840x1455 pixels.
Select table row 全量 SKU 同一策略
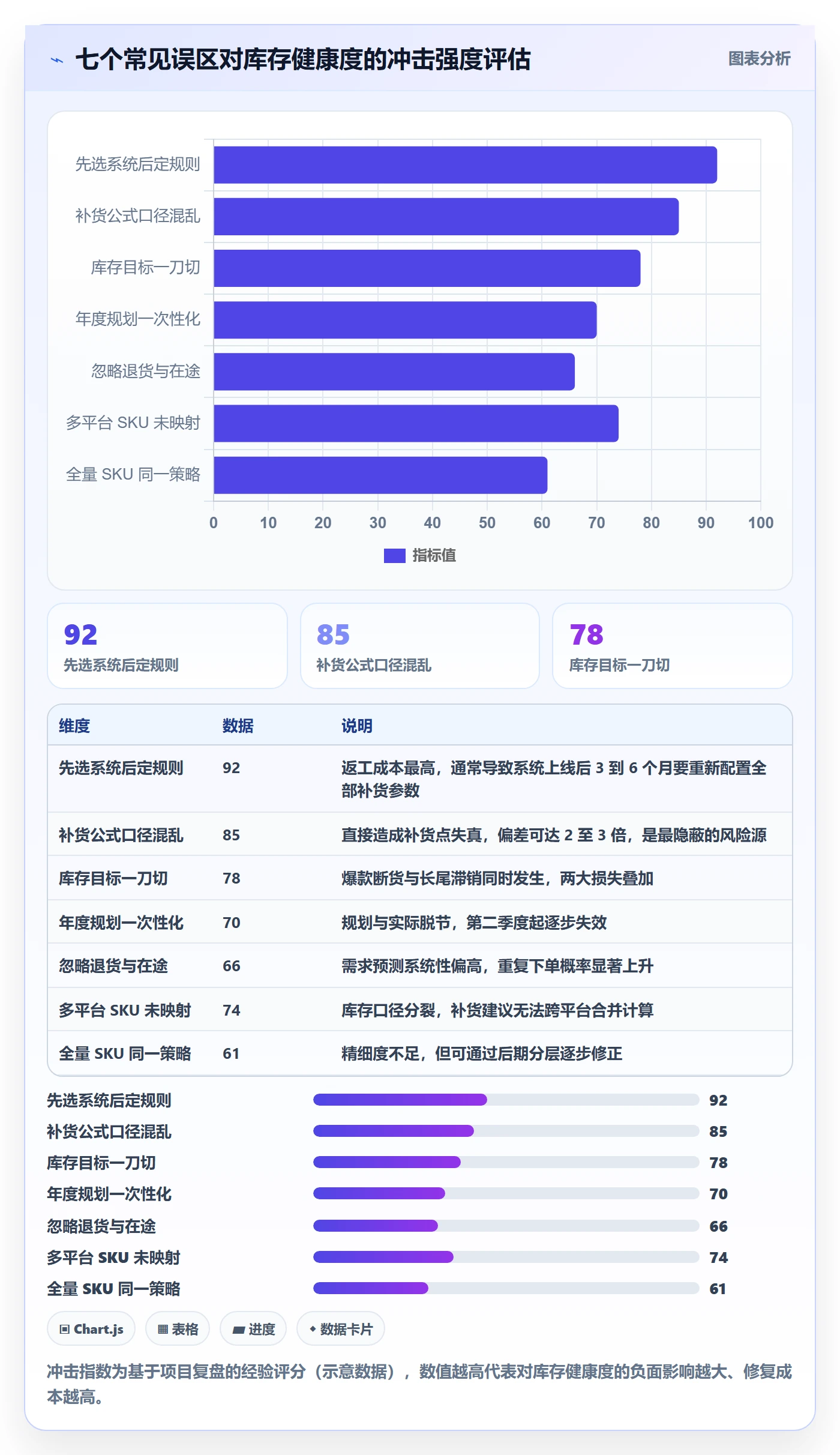coord(420,1053)
